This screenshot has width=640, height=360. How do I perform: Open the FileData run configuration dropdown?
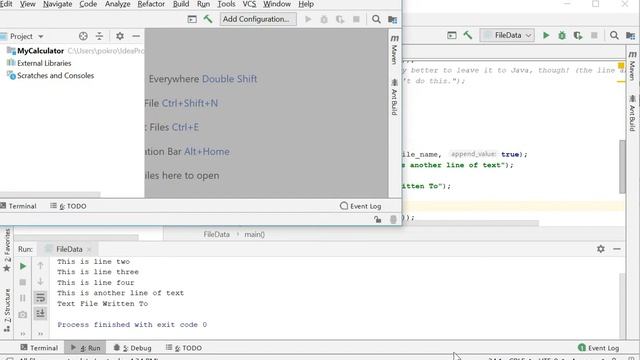(507, 36)
